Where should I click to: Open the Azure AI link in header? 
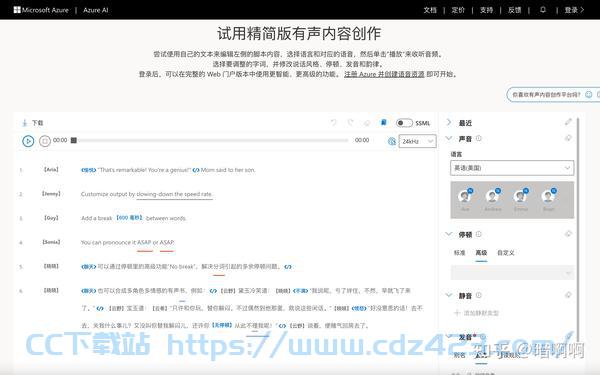coord(96,10)
